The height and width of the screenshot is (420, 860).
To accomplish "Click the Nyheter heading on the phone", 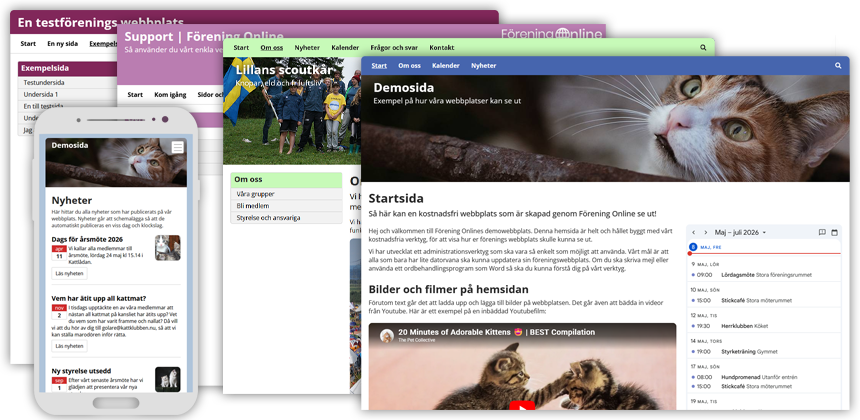I will click(x=72, y=201).
